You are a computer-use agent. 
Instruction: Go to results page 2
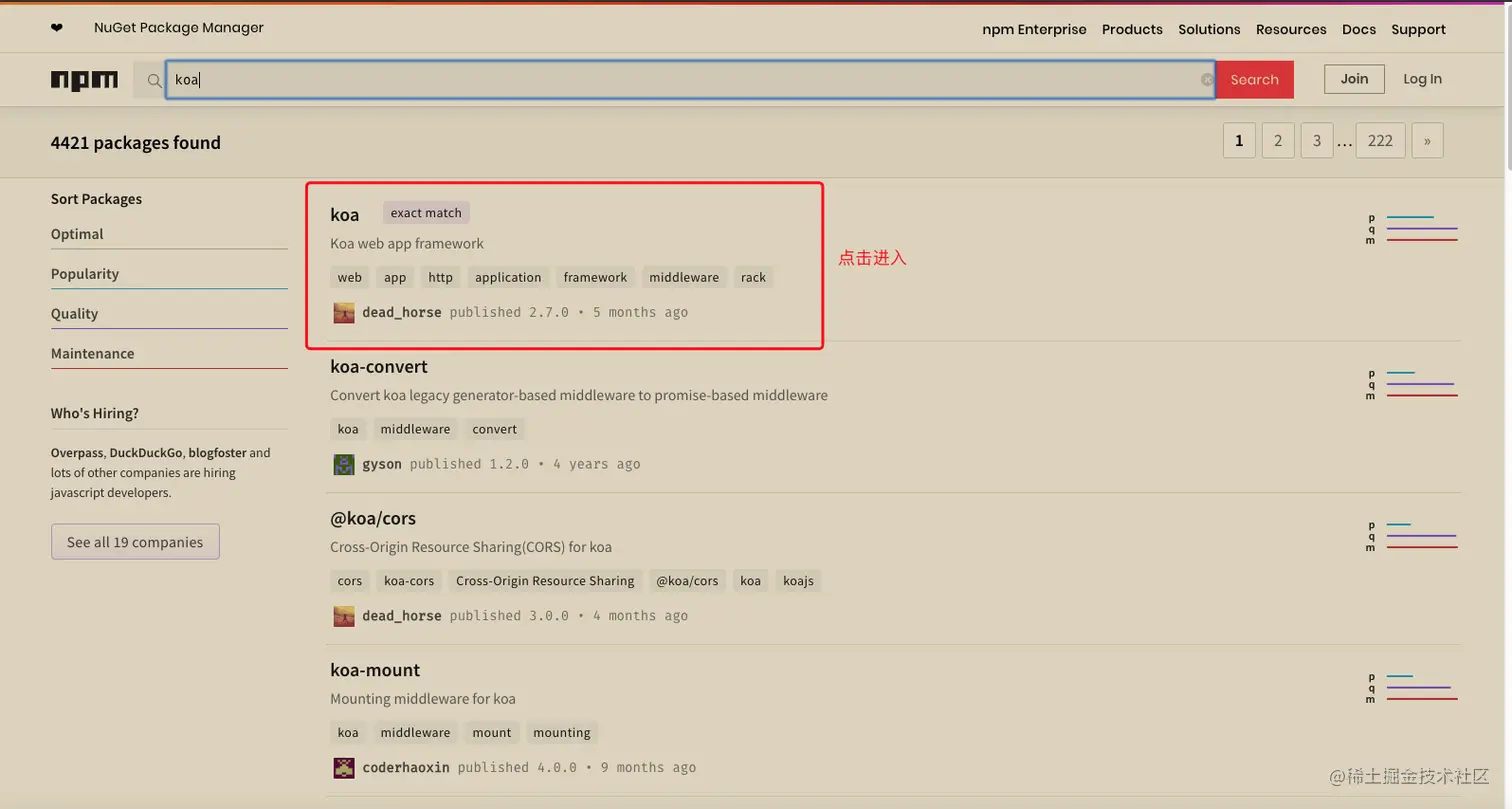tap(1278, 141)
